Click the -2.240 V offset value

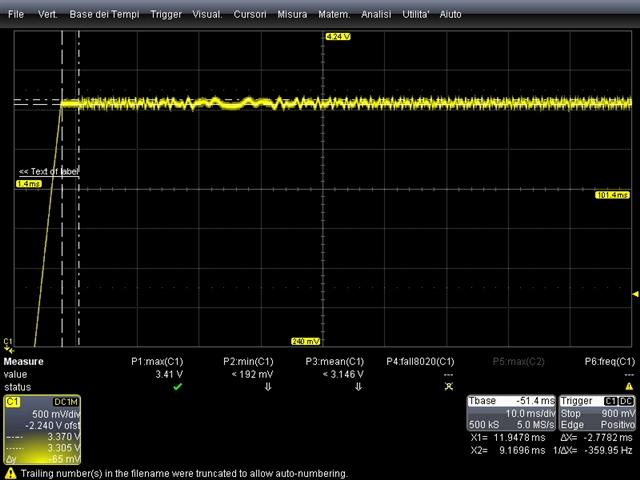[x=53, y=426]
